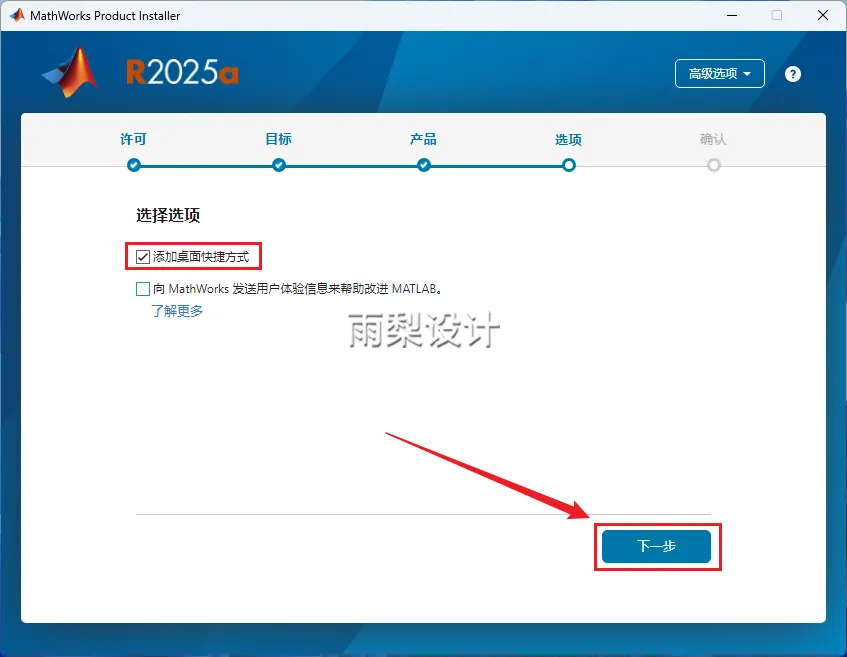Click the 产品 step progress circle
The width and height of the screenshot is (847, 657).
point(424,165)
